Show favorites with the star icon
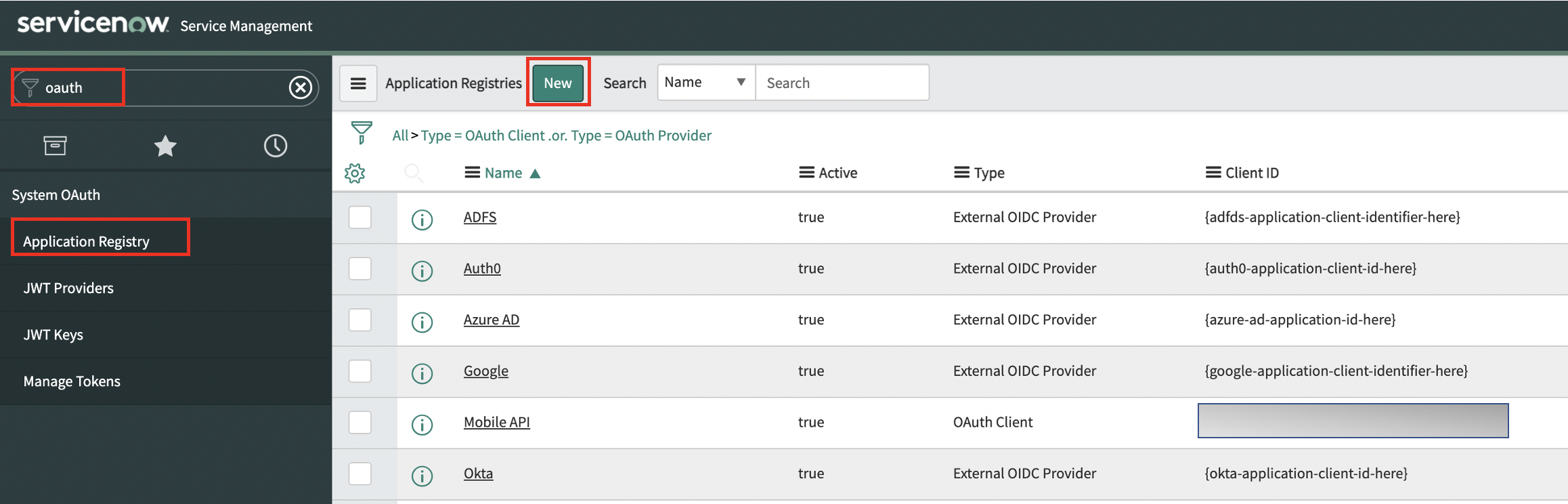 [x=165, y=146]
